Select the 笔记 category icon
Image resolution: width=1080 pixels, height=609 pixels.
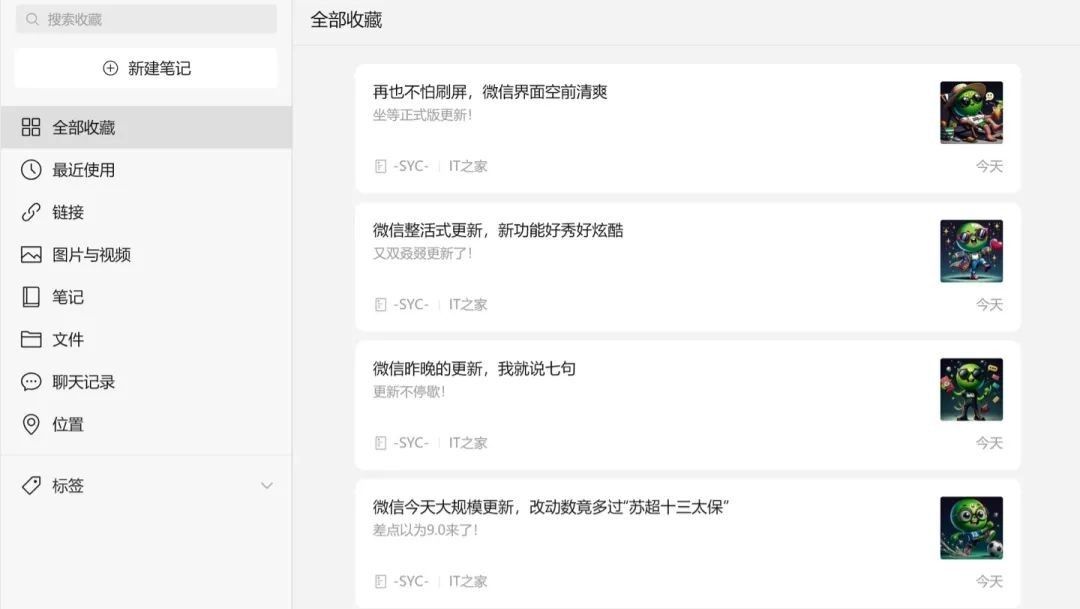pos(30,297)
